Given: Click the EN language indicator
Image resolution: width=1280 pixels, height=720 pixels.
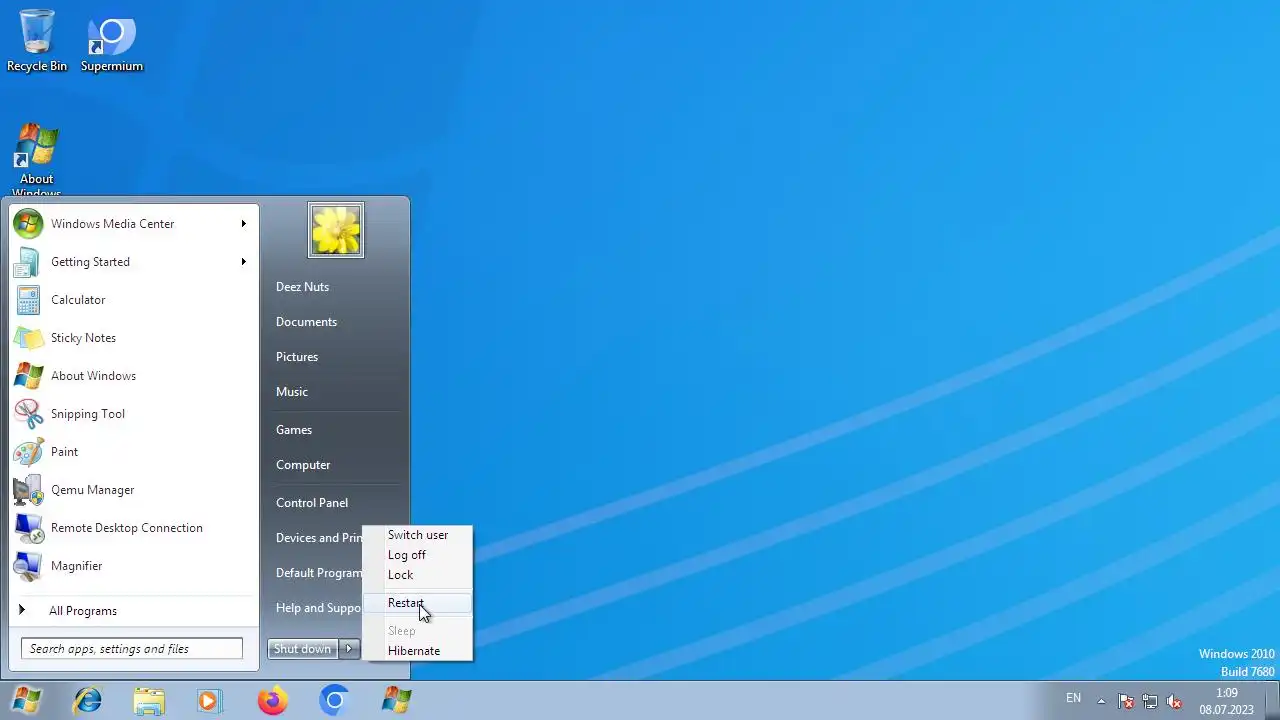Looking at the screenshot, I should pyautogui.click(x=1073, y=698).
